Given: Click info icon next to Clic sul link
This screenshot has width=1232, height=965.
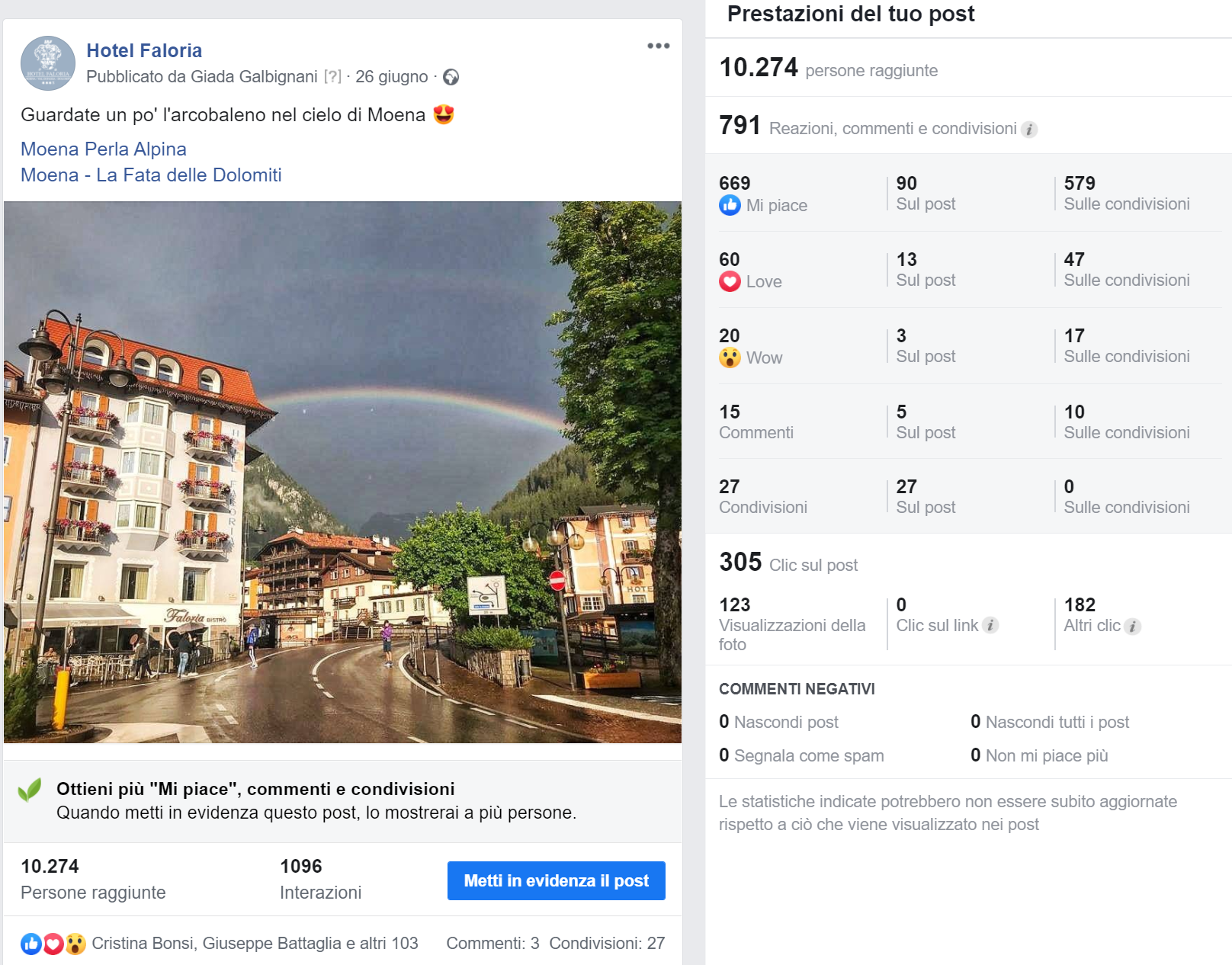Looking at the screenshot, I should pyautogui.click(x=990, y=626).
